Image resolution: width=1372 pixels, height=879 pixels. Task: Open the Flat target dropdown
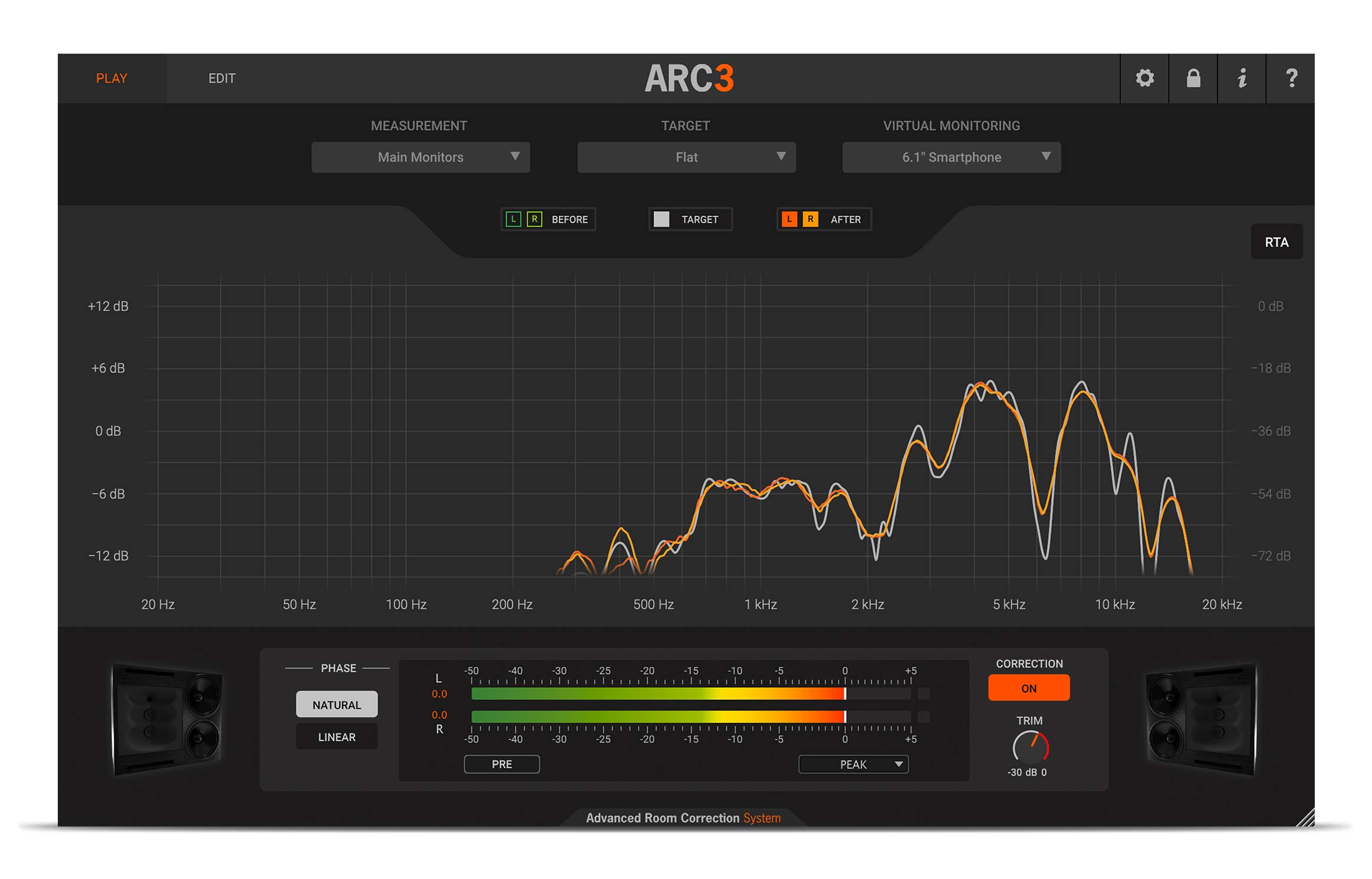(x=686, y=157)
